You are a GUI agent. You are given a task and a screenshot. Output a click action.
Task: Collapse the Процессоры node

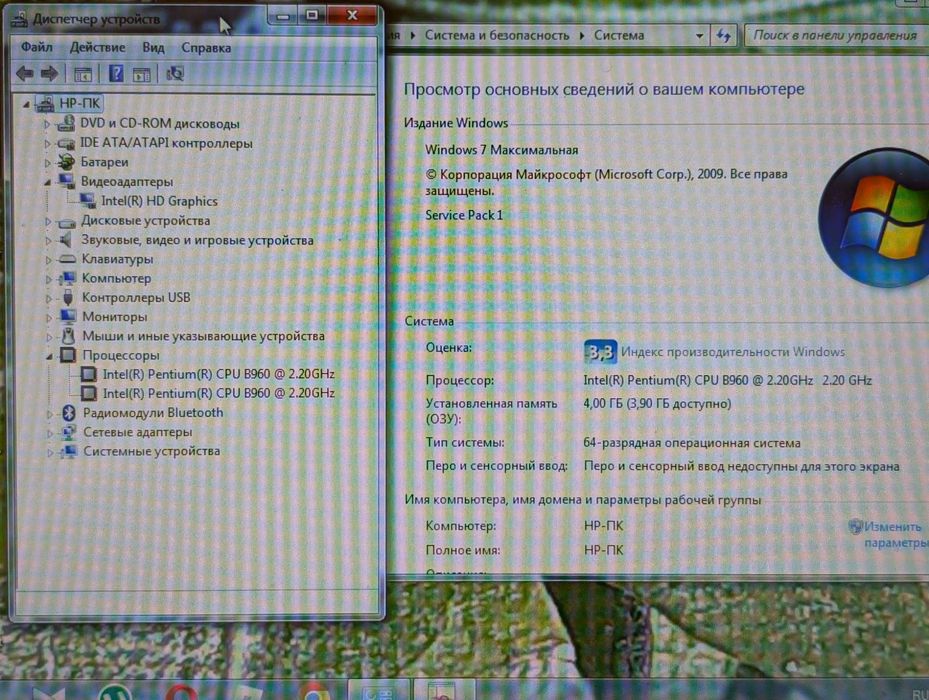coord(50,356)
